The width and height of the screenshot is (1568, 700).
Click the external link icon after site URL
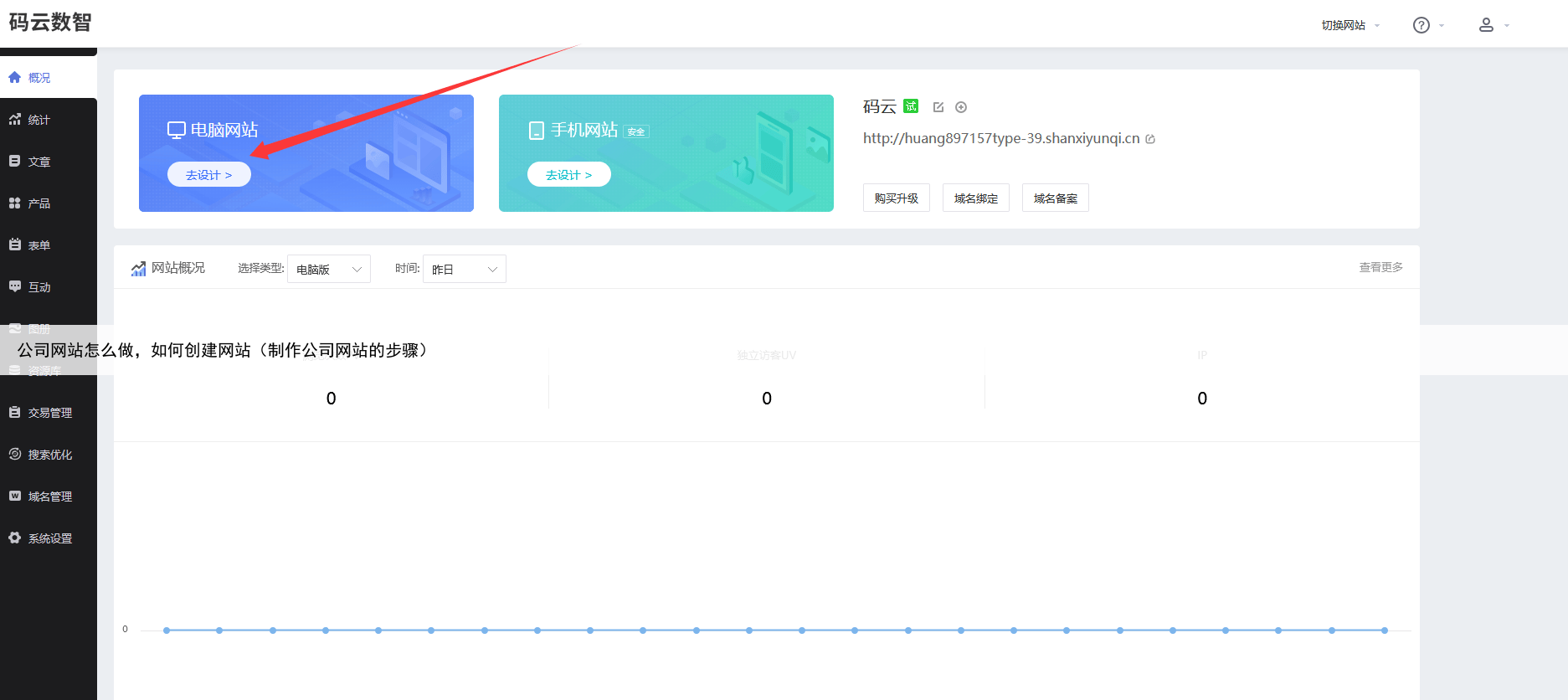point(1150,139)
